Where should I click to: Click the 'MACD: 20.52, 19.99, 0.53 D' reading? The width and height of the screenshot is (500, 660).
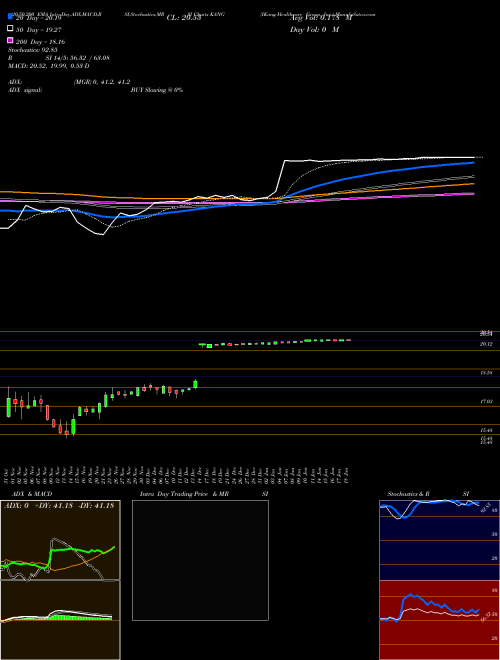pyautogui.click(x=49, y=66)
